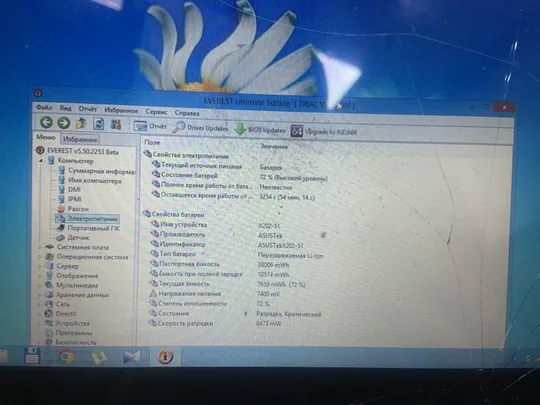This screenshot has height=405, width=540.
Task: Click the green Forward arrow button
Action: point(63,123)
